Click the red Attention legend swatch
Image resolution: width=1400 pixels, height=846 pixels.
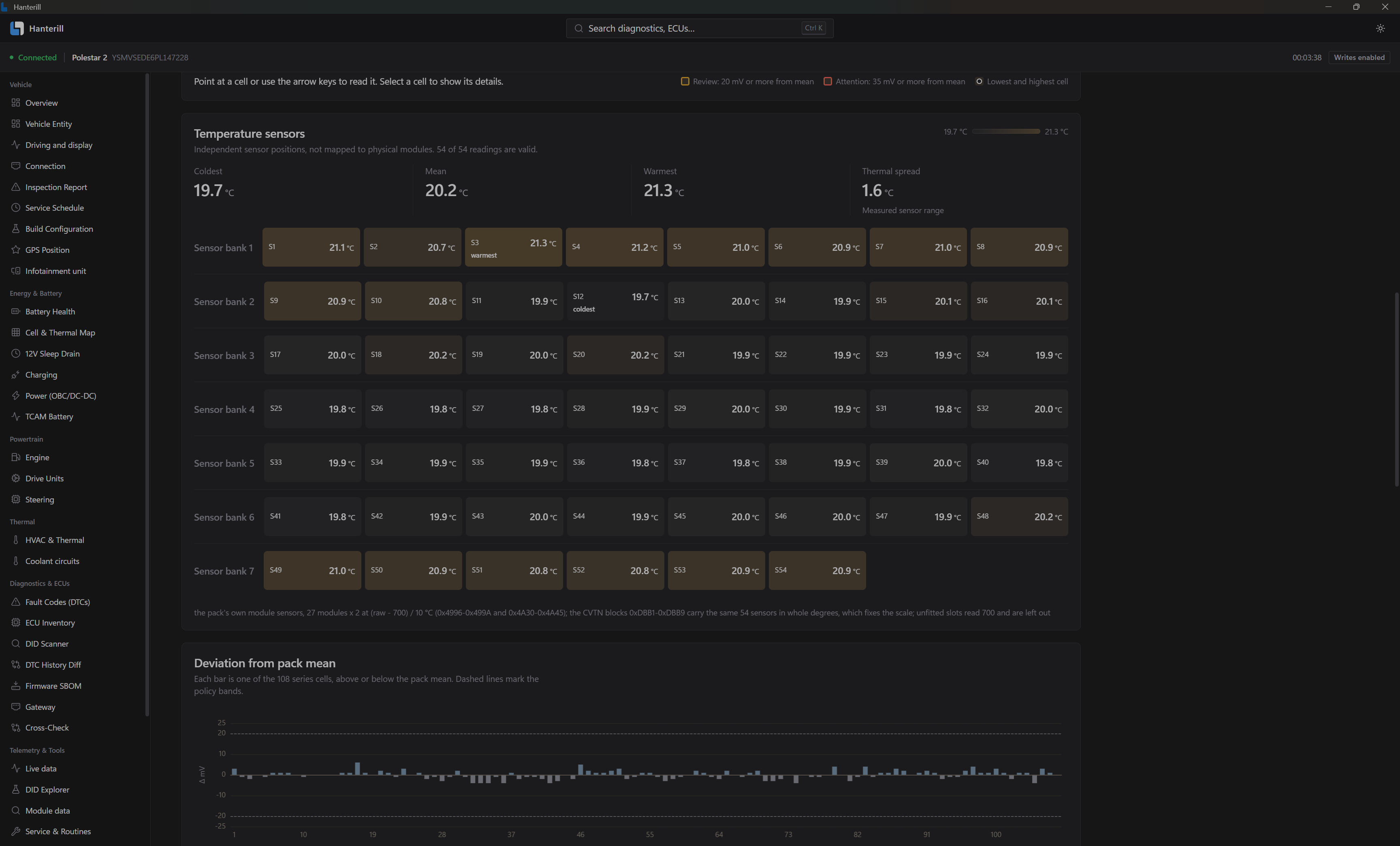(x=827, y=81)
